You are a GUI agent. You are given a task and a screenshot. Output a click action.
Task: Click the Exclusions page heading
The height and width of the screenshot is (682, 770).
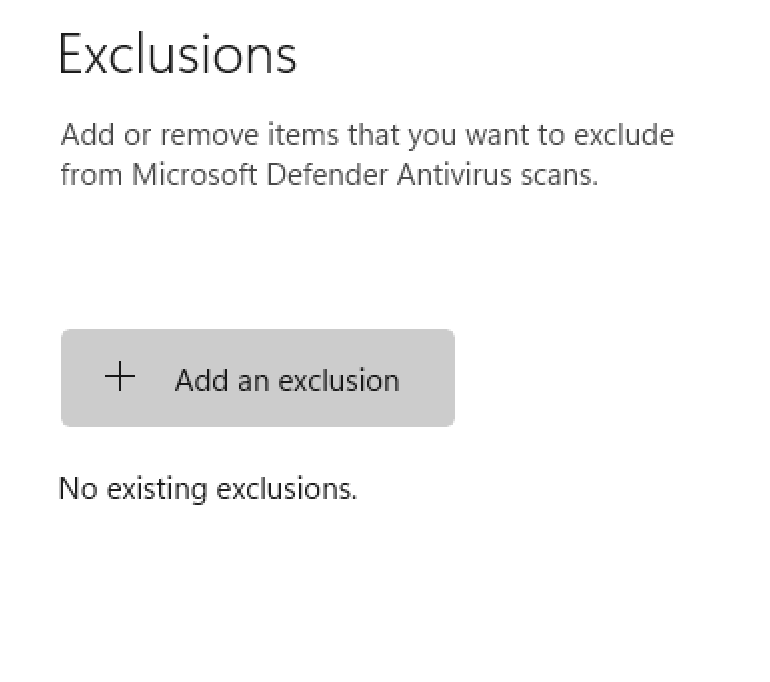click(178, 54)
